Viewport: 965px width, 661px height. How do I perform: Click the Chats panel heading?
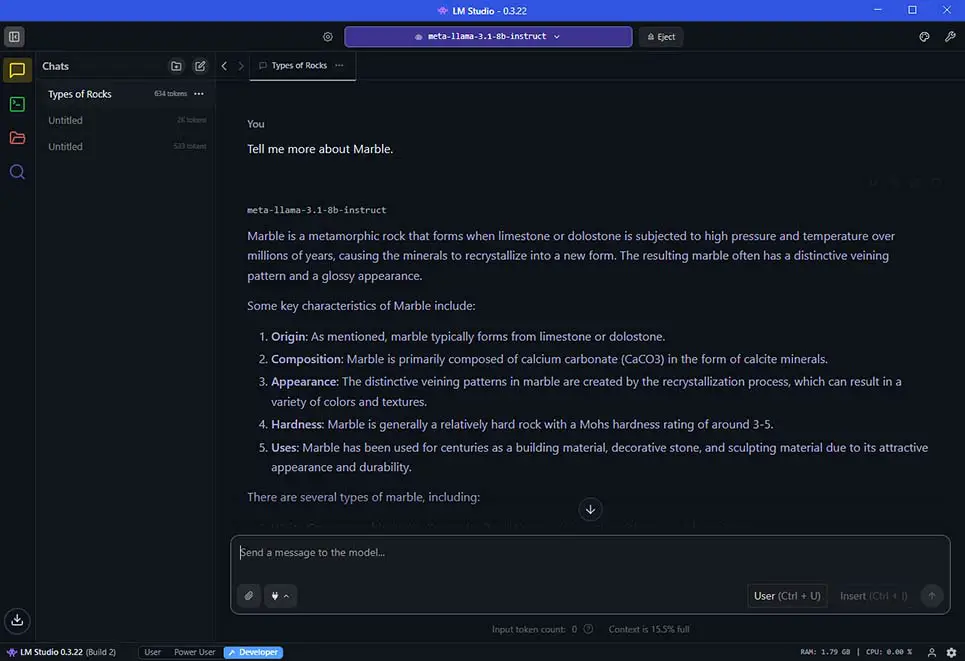click(x=55, y=66)
